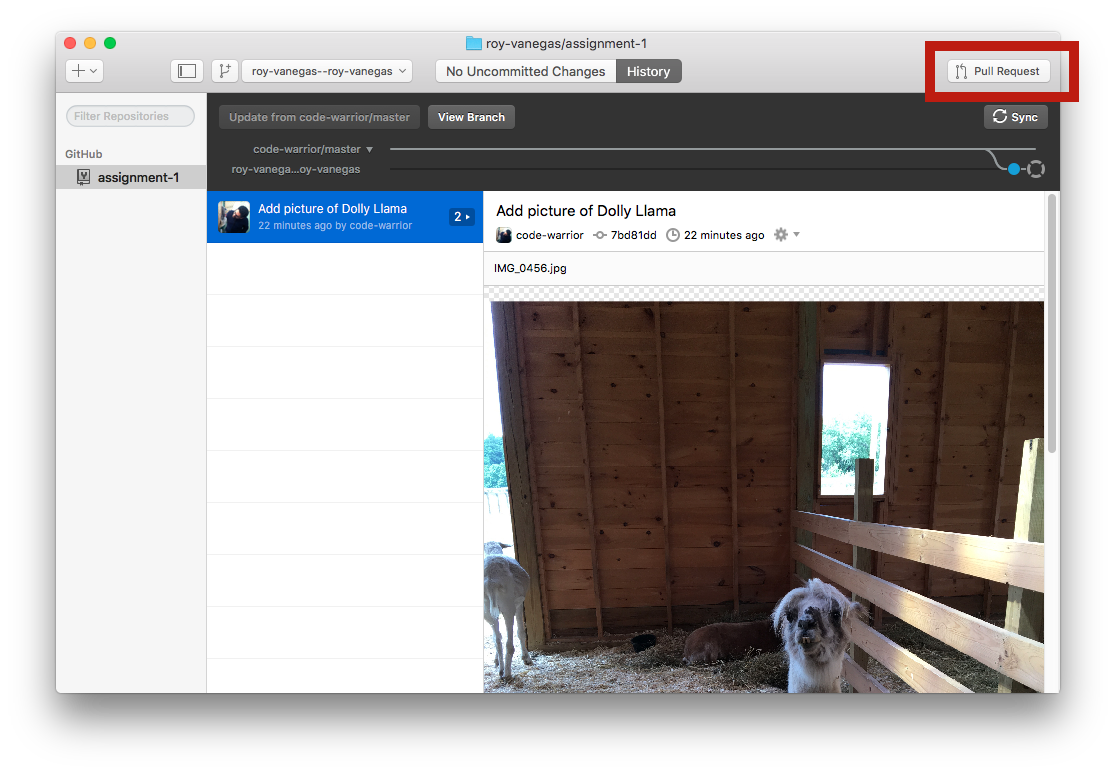1116x773 pixels.
Task: Sync the repository
Action: pyautogui.click(x=1016, y=117)
